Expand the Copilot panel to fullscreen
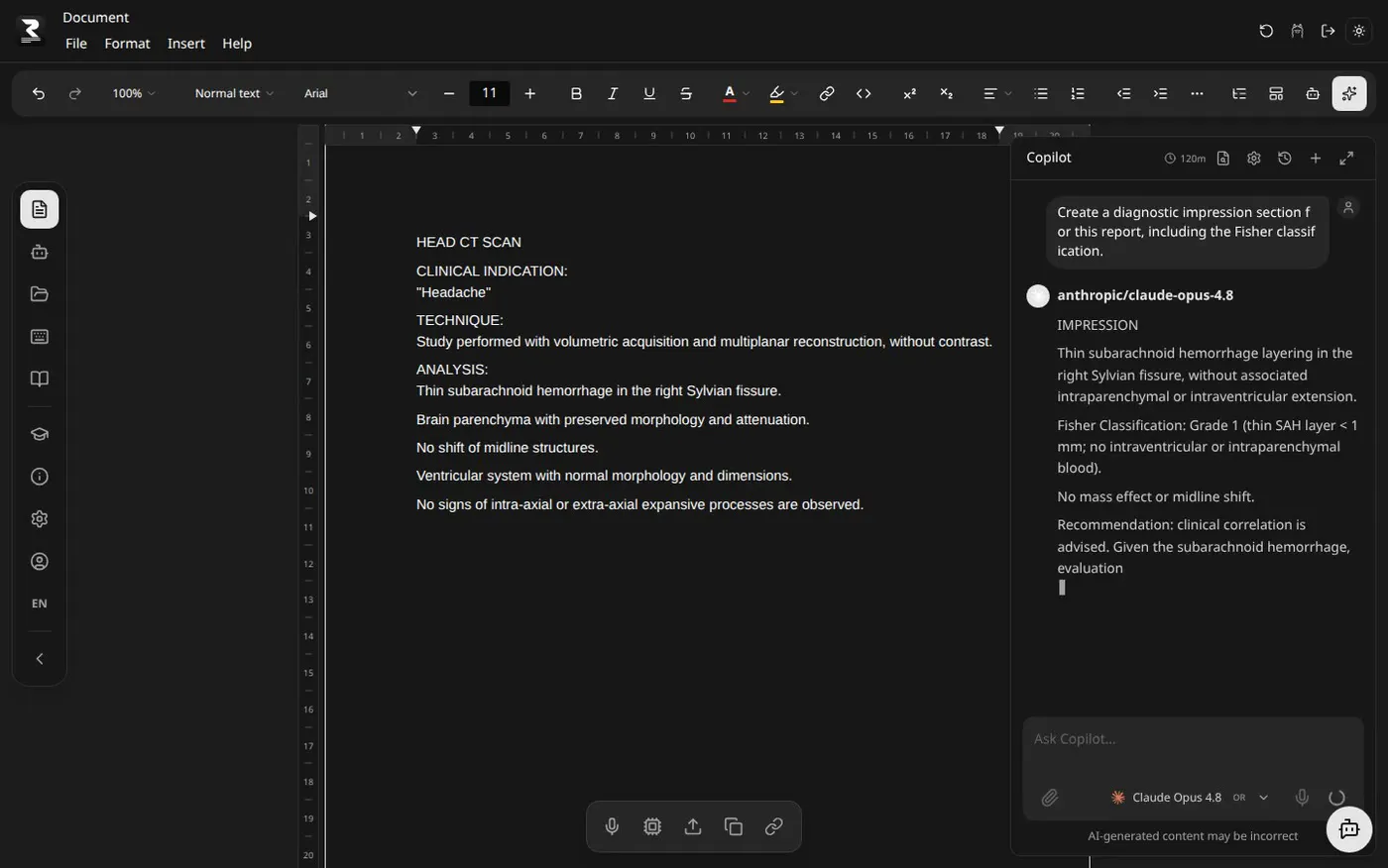1388x868 pixels. click(1346, 159)
